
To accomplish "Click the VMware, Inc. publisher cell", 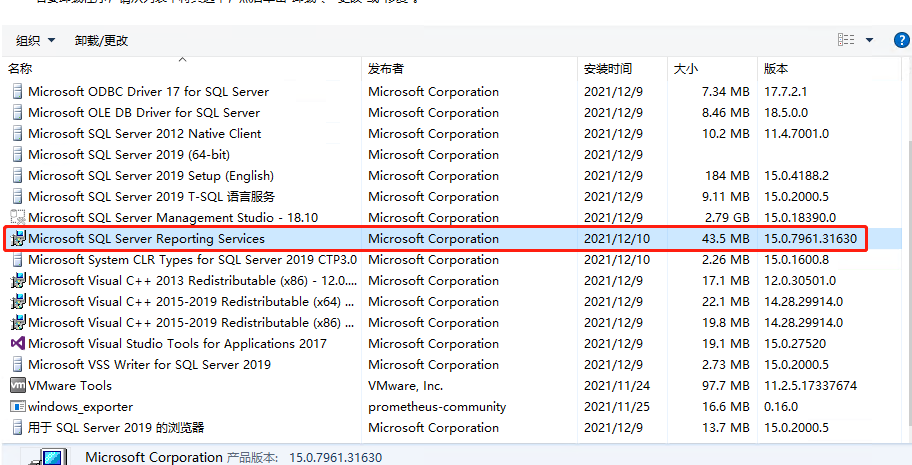I will point(405,385).
